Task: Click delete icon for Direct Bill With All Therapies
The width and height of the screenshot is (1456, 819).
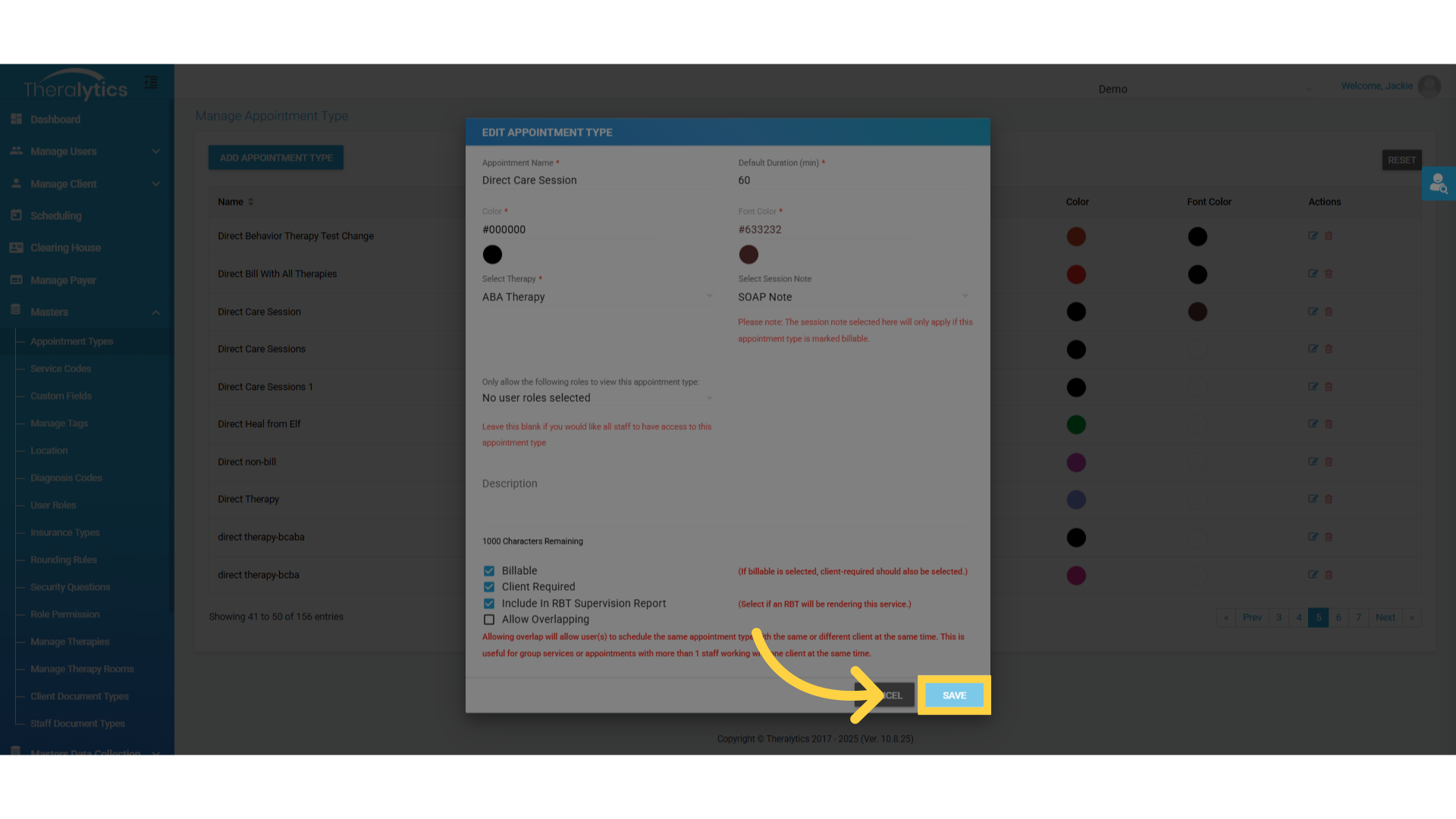Action: tap(1329, 275)
